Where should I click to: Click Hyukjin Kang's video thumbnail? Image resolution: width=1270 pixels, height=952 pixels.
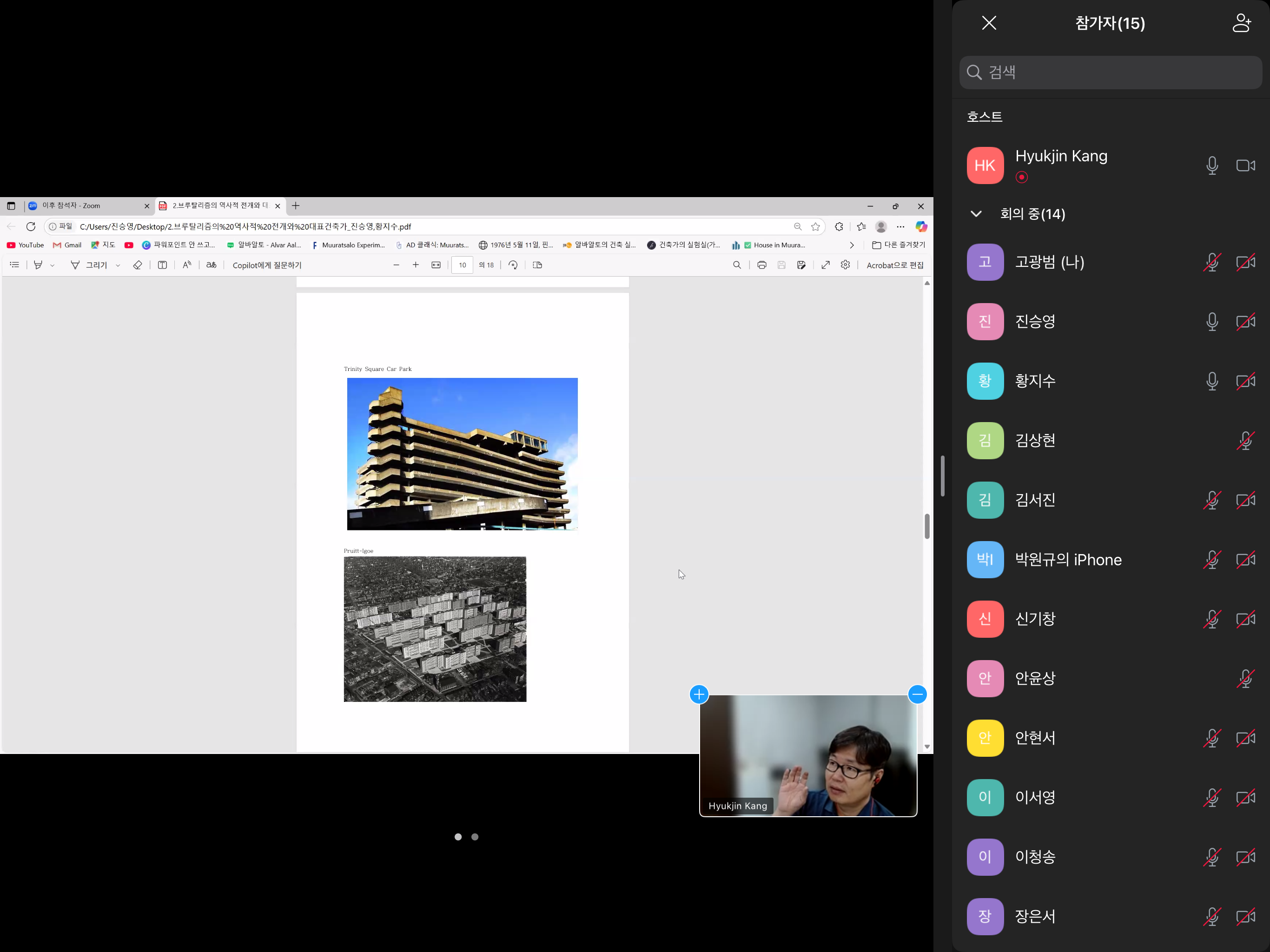(x=808, y=756)
